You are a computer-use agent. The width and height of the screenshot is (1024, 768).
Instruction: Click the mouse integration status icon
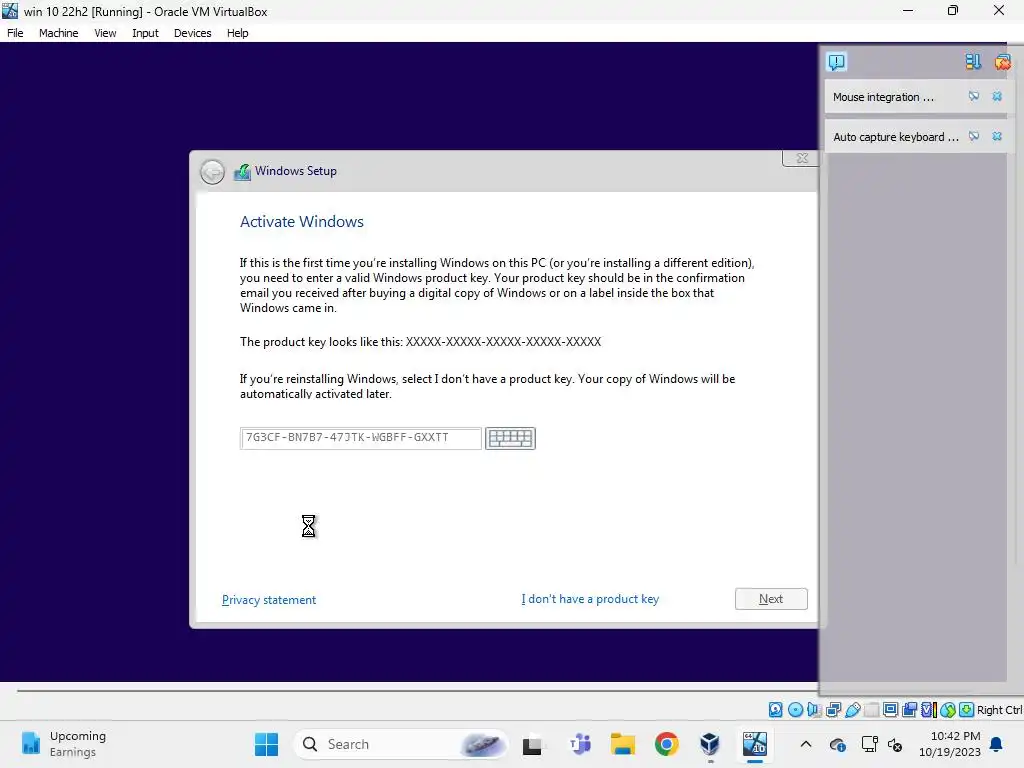tap(948, 710)
